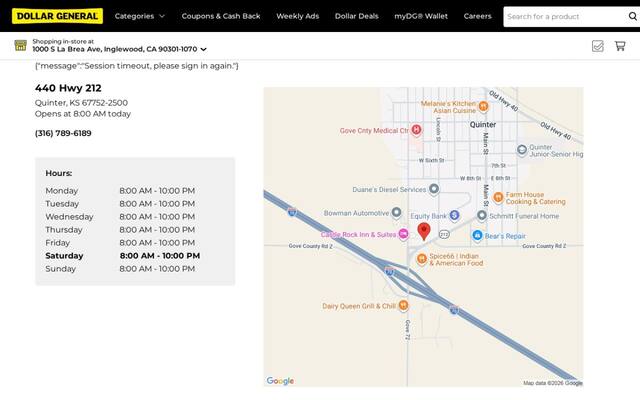The width and height of the screenshot is (640, 400).
Task: Select Equity Bank map marker
Action: coord(454,215)
